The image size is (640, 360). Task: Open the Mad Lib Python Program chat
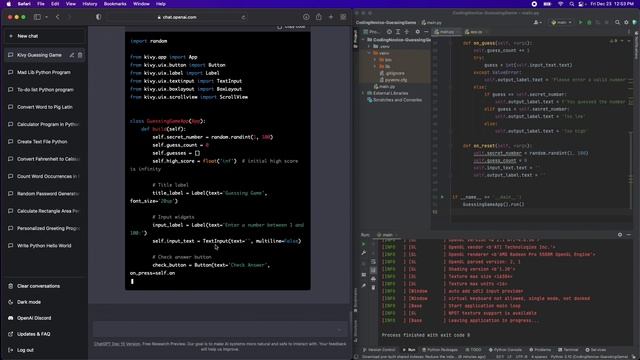click(45, 72)
